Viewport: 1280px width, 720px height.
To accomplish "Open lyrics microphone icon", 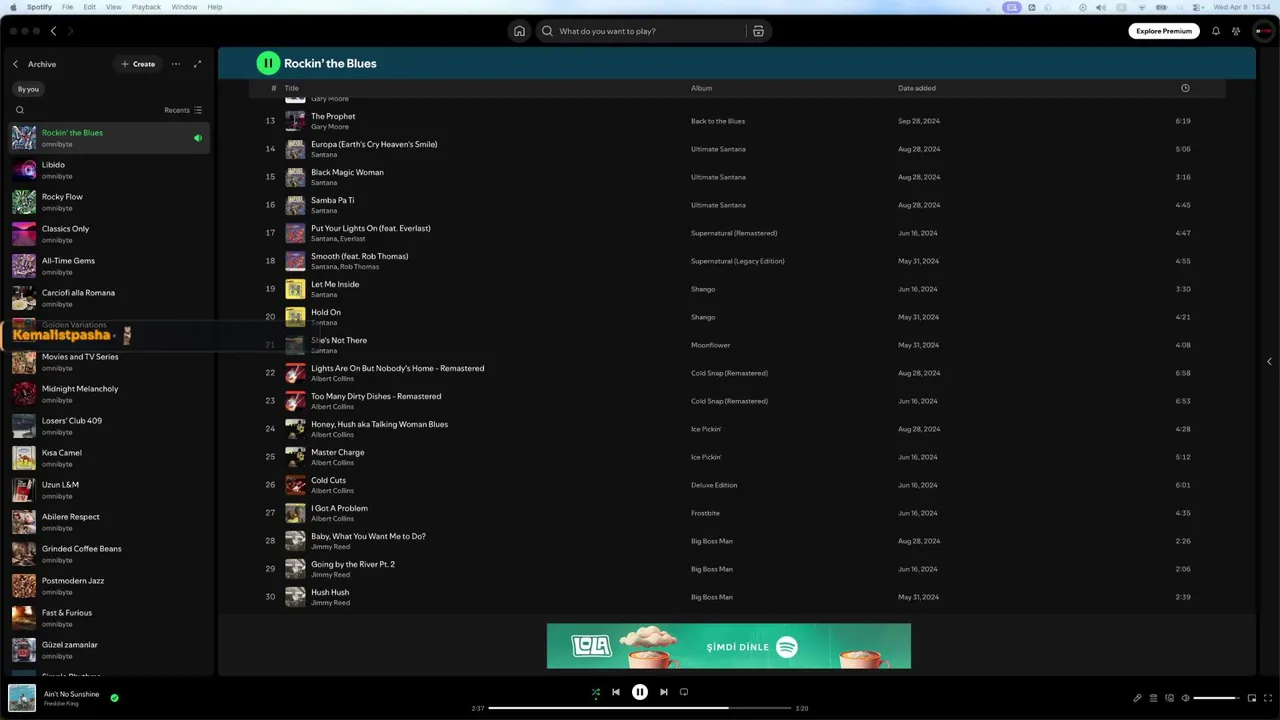I will pos(1137,698).
